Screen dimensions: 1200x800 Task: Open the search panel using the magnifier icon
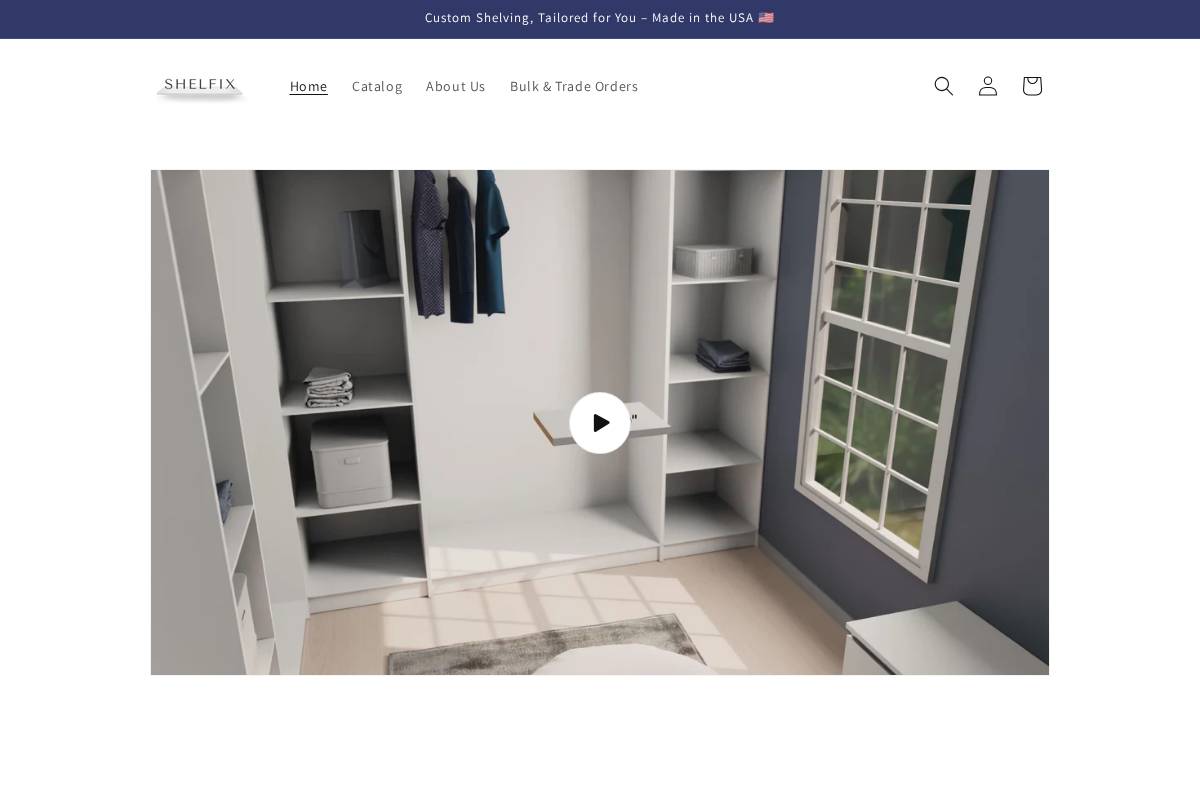click(943, 86)
